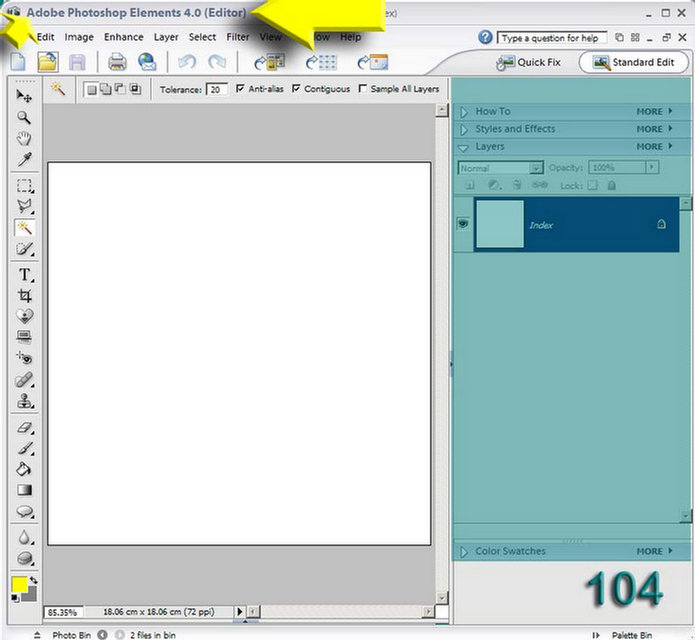Screen dimensions: 695x640
Task: Open the Layer menu
Action: pyautogui.click(x=166, y=37)
